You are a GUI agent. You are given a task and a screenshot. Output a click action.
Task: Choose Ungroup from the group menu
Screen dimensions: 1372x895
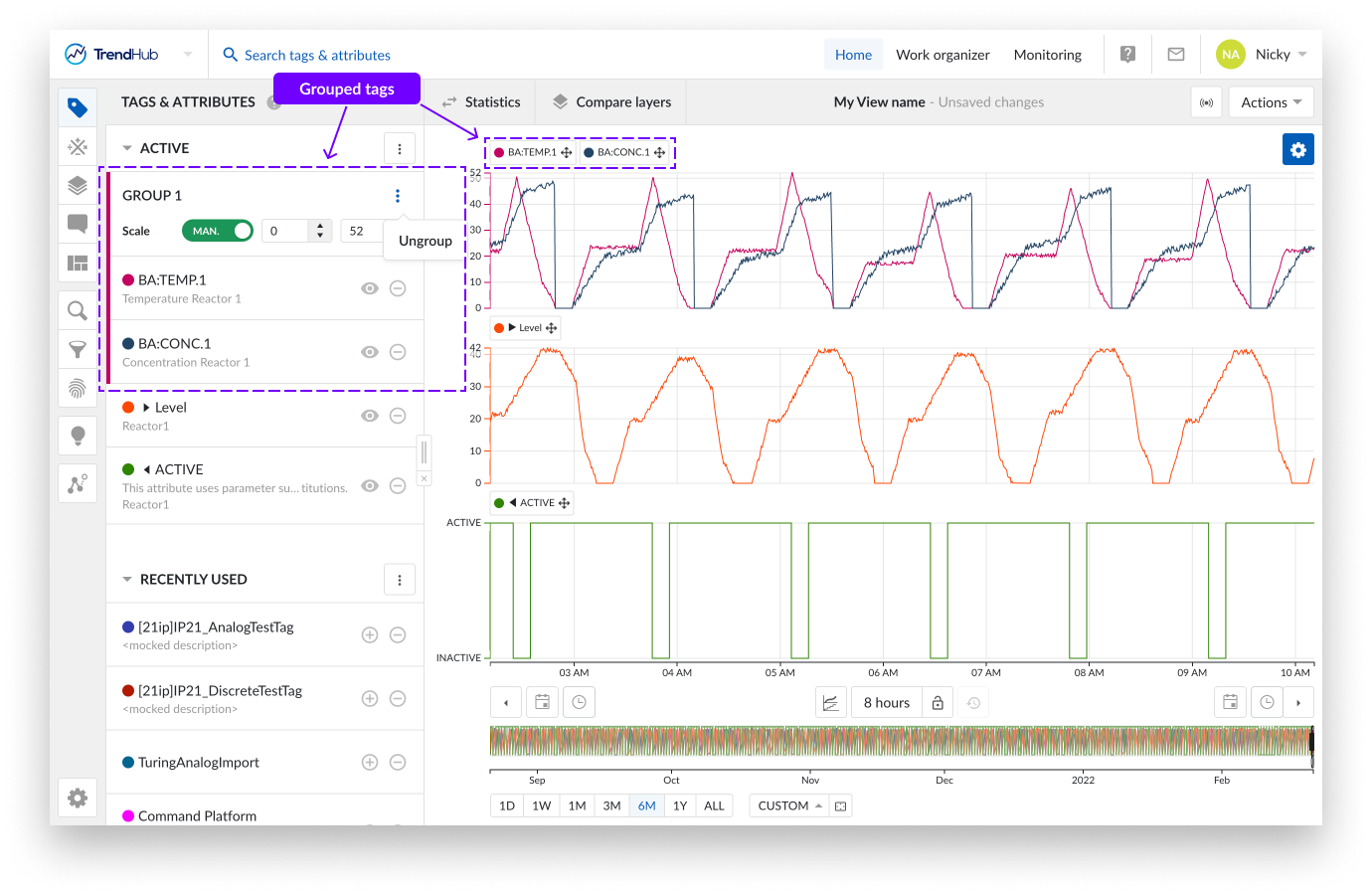coord(426,241)
